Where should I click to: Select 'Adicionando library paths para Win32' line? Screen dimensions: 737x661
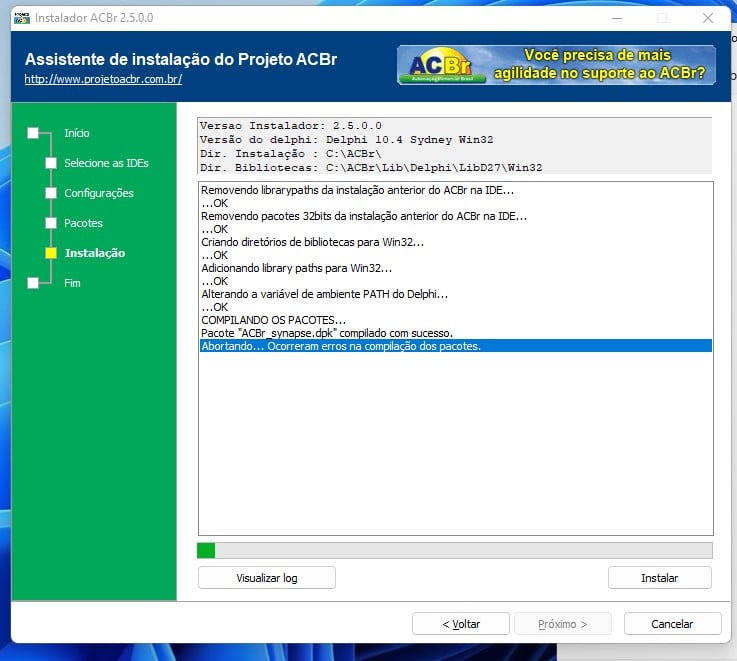tap(455, 268)
